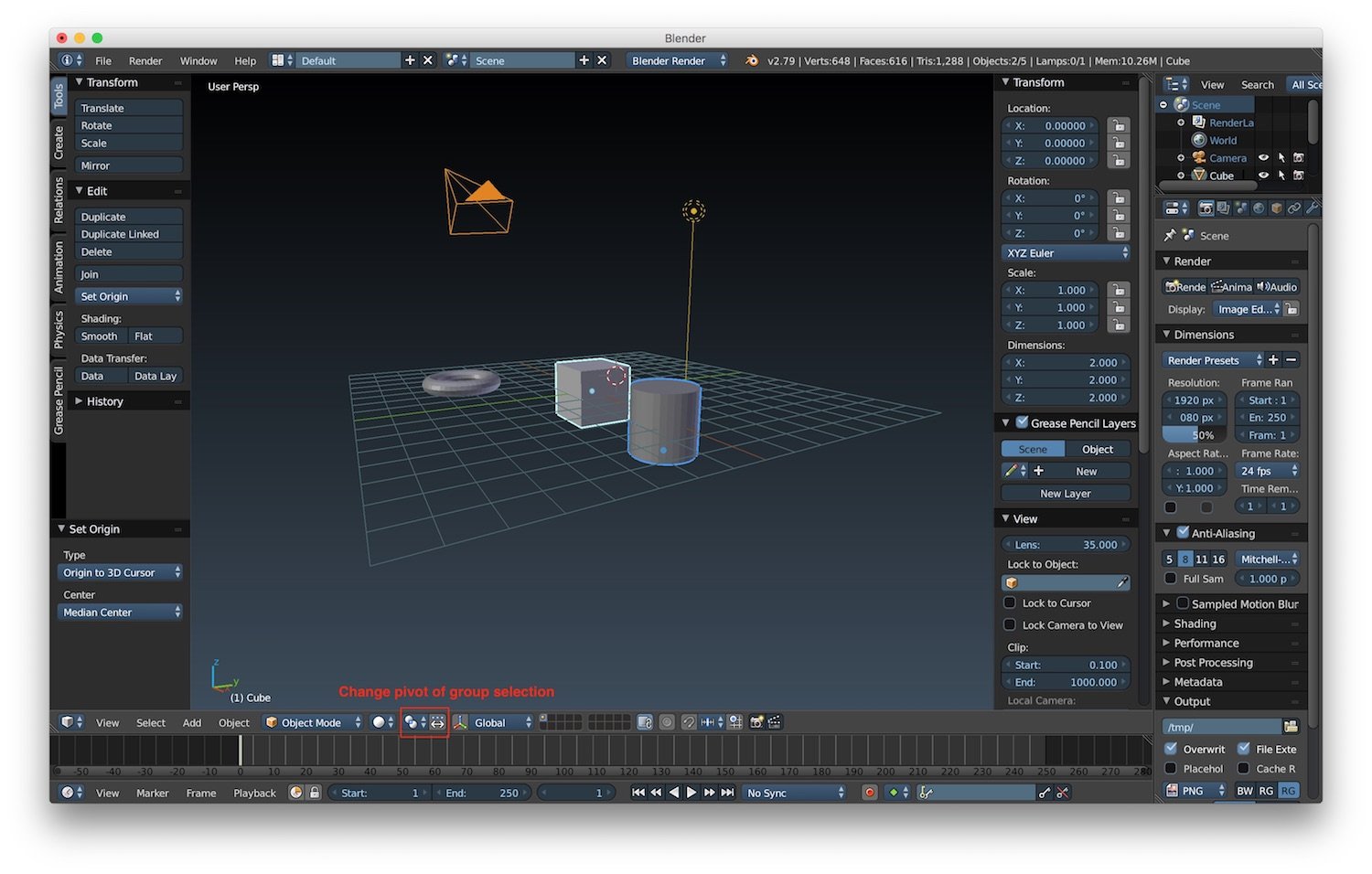Screen dimensions: 1372x874
Task: Open the File menu
Action: coord(103,60)
